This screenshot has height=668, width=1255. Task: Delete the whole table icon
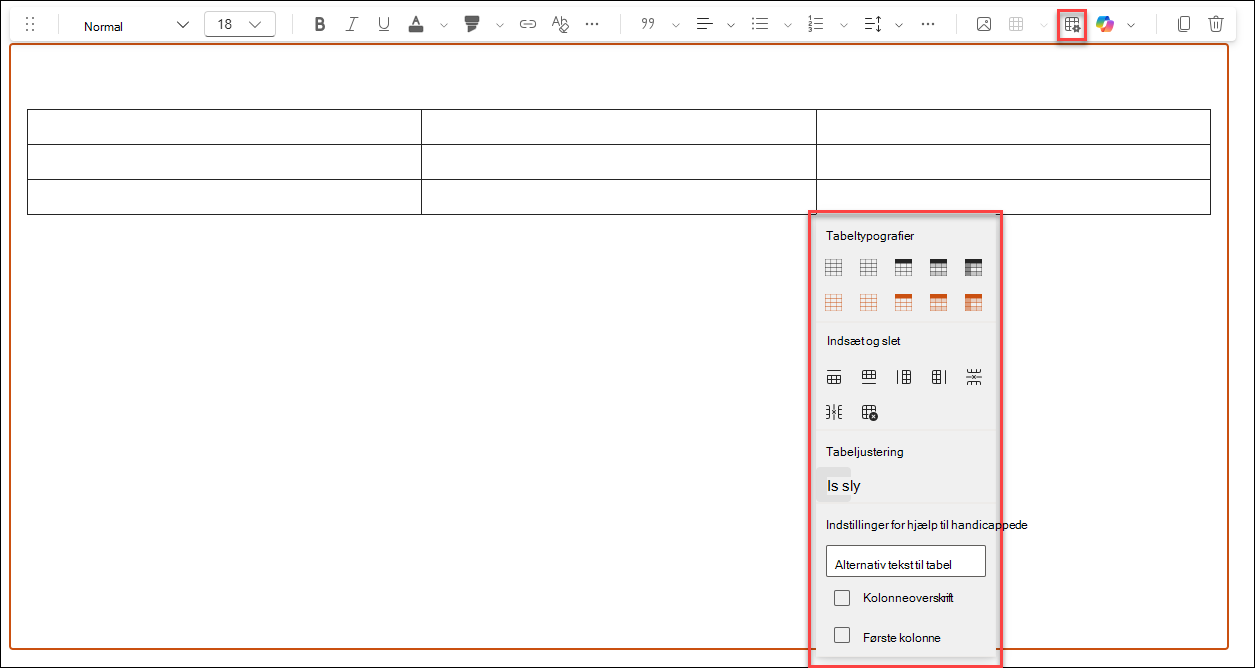pyautogui.click(x=869, y=412)
